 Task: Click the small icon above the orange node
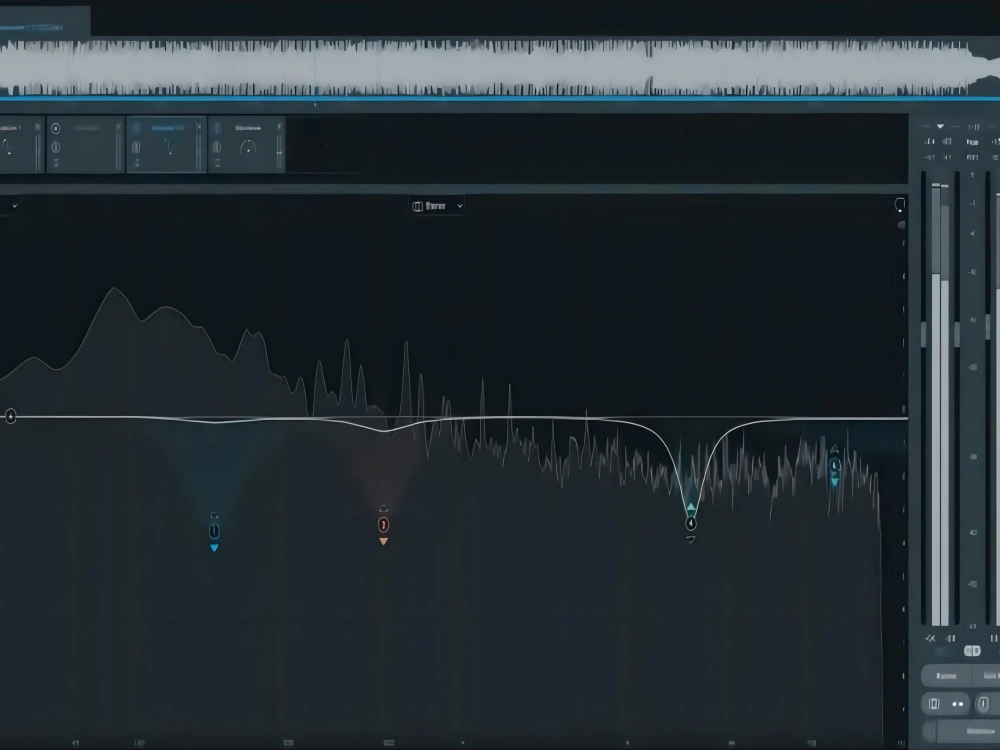pos(383,509)
